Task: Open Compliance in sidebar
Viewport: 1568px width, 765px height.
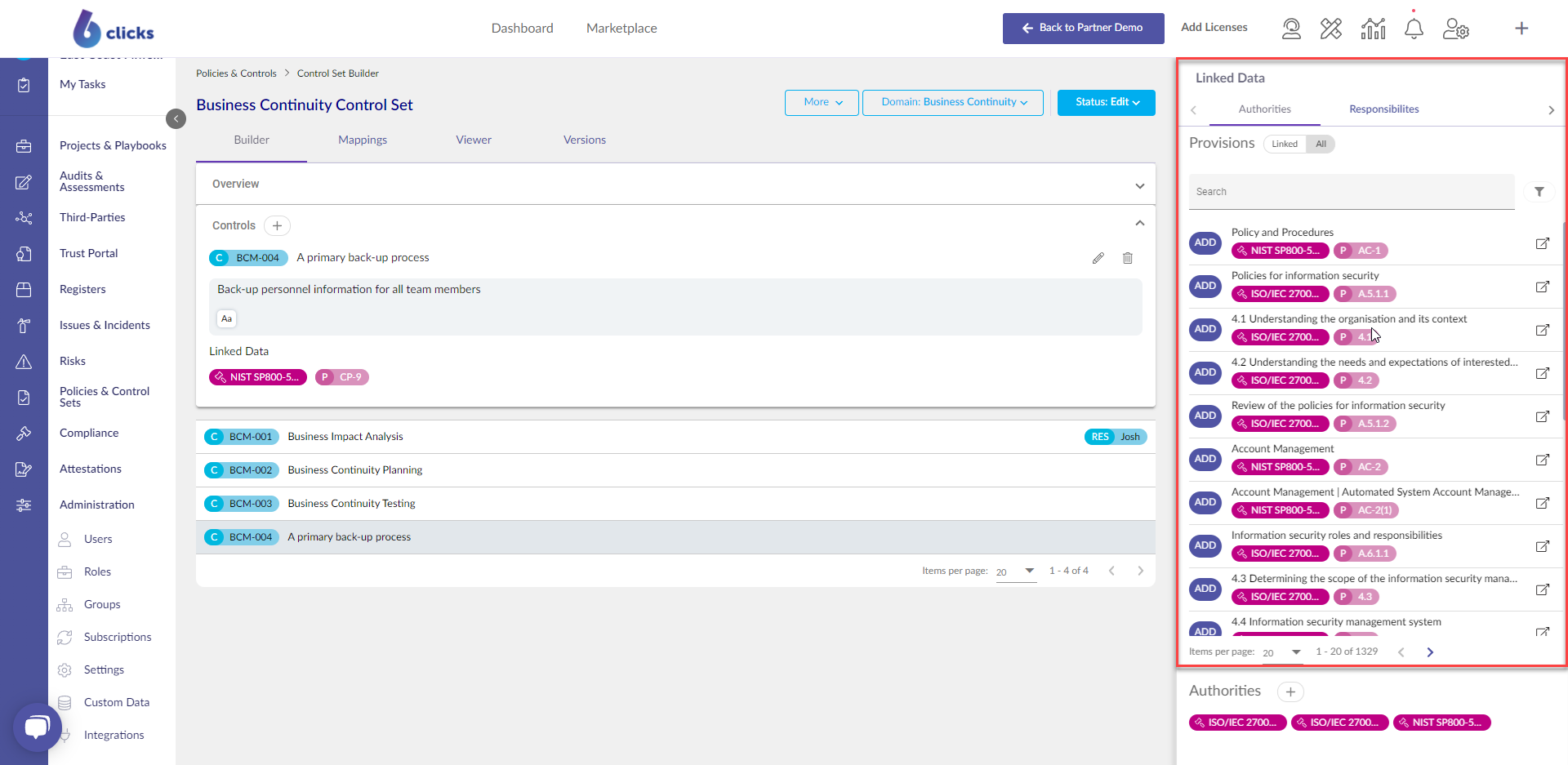Action: (89, 434)
